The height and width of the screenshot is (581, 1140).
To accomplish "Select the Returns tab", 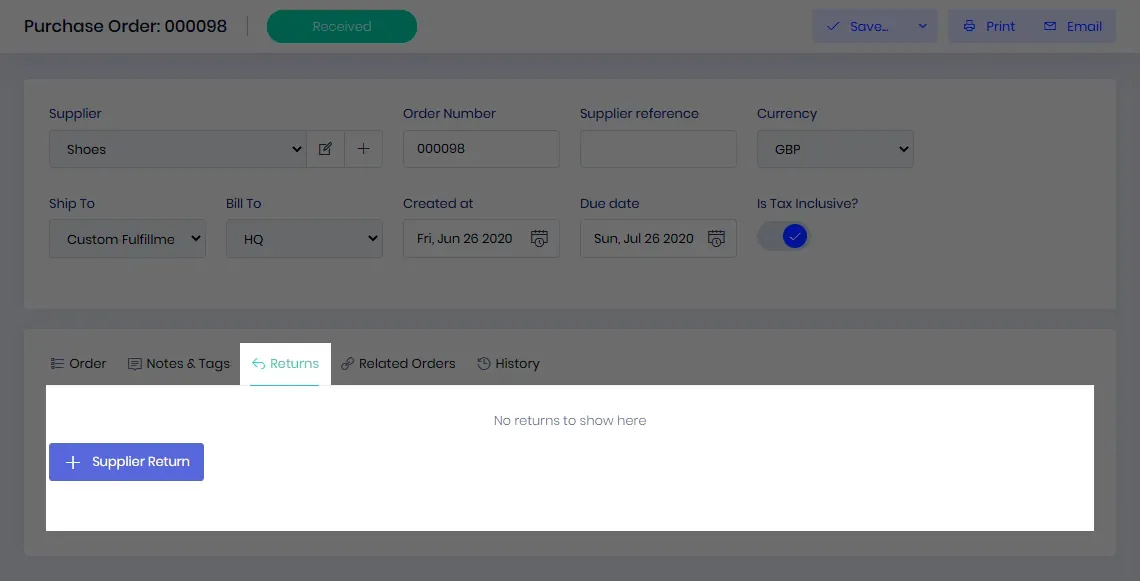I will coord(285,364).
